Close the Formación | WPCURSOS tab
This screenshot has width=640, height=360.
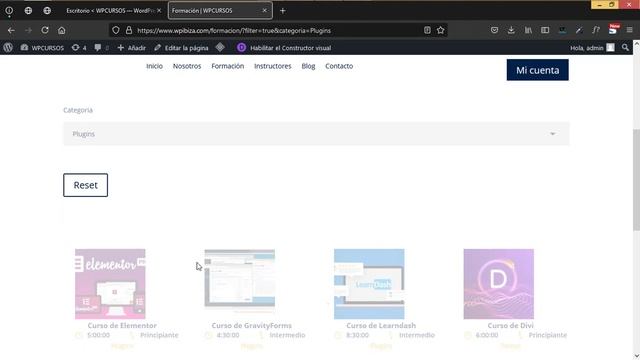(264, 11)
